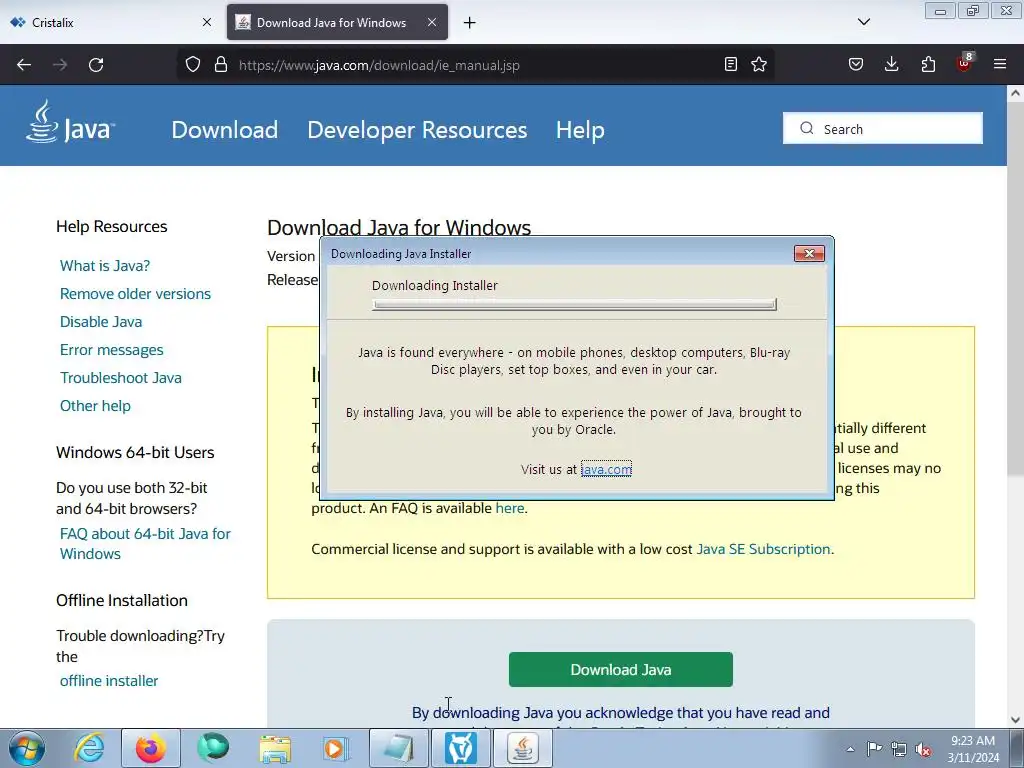This screenshot has height=768, width=1024.
Task: Open a new browser tab
Action: 470,23
